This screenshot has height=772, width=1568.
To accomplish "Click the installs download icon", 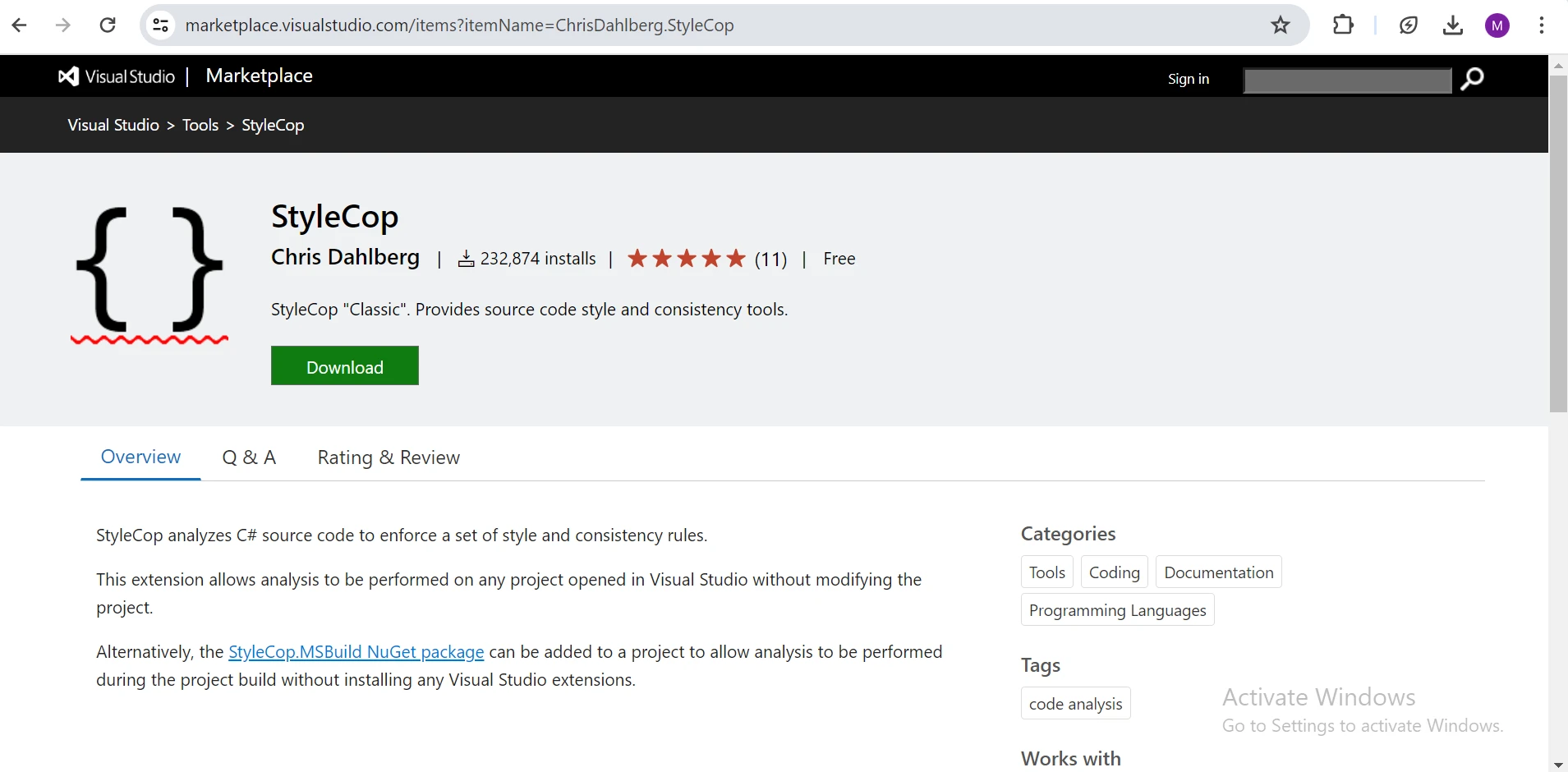I will [467, 260].
